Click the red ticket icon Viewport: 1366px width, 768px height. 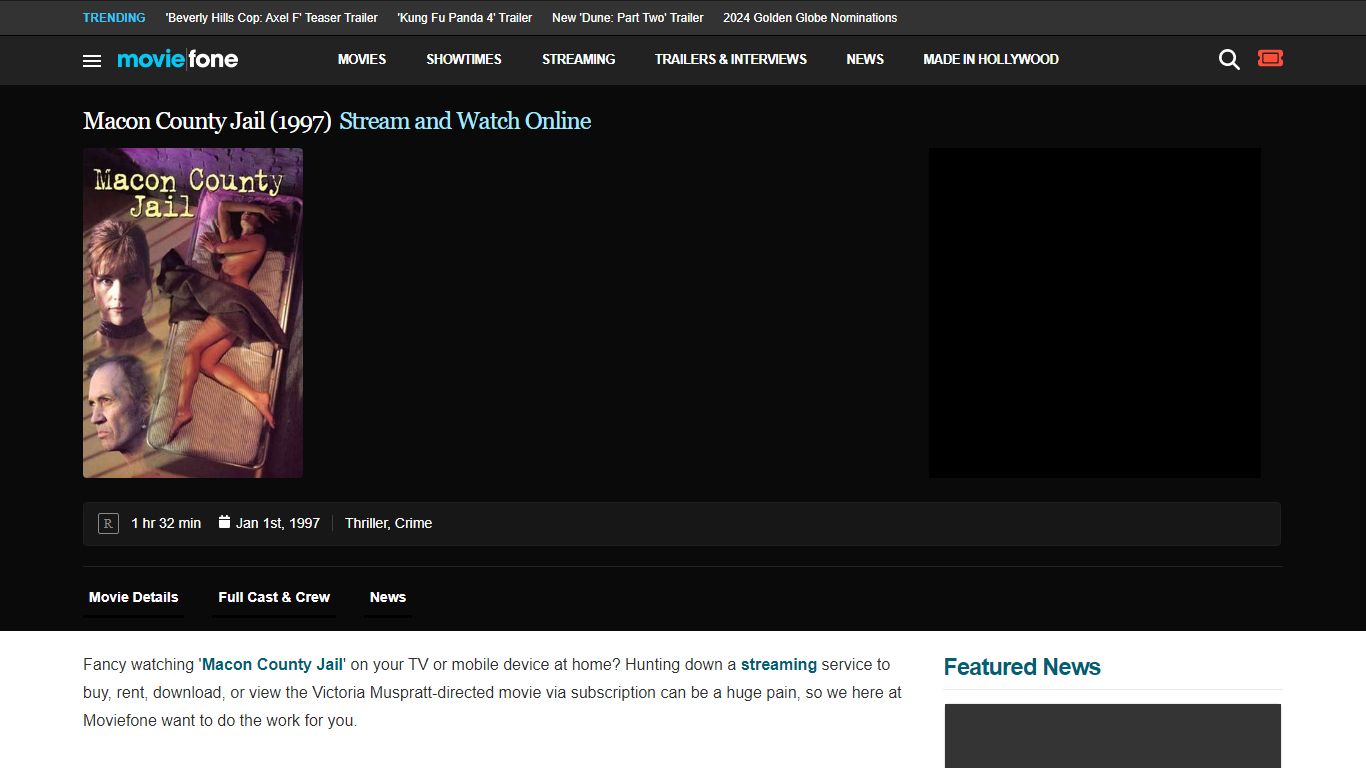(1270, 58)
